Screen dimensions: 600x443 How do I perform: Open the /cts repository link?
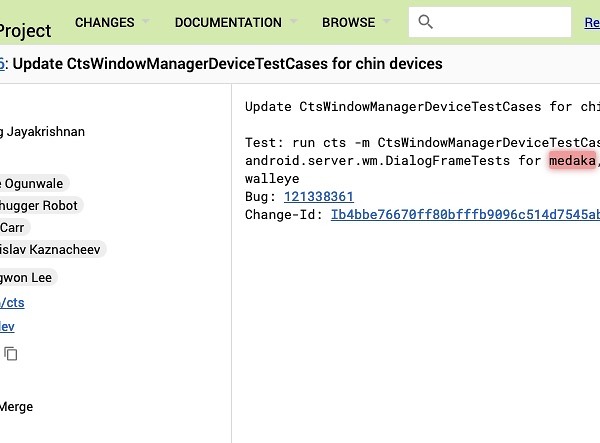click(12, 302)
